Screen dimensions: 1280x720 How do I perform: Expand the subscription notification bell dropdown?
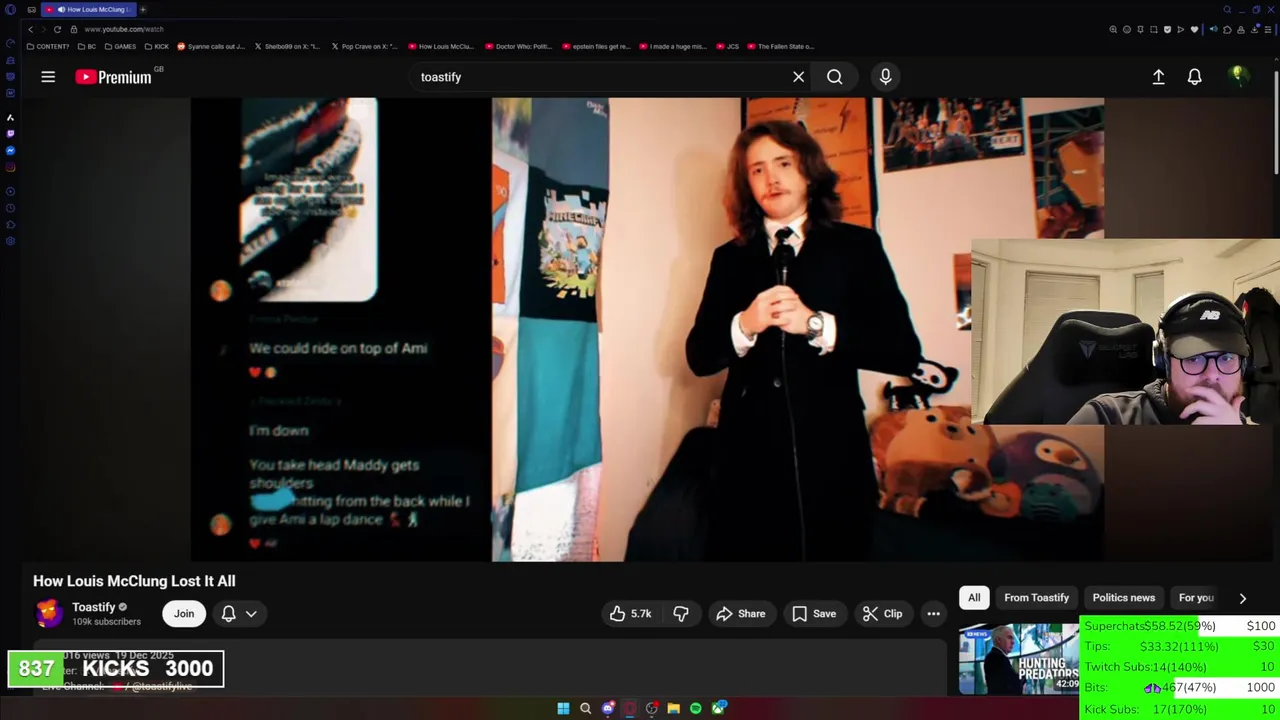(239, 614)
